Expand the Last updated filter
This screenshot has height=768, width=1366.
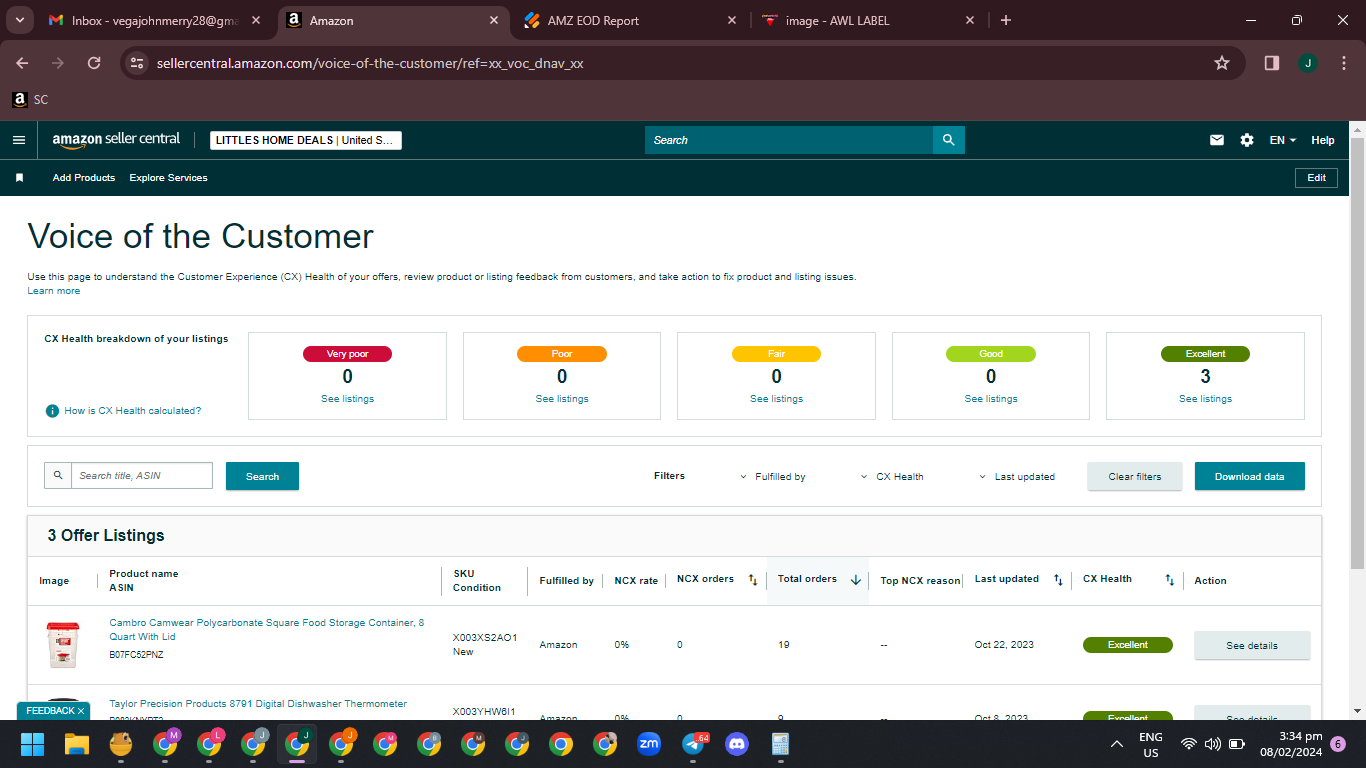coord(1016,477)
